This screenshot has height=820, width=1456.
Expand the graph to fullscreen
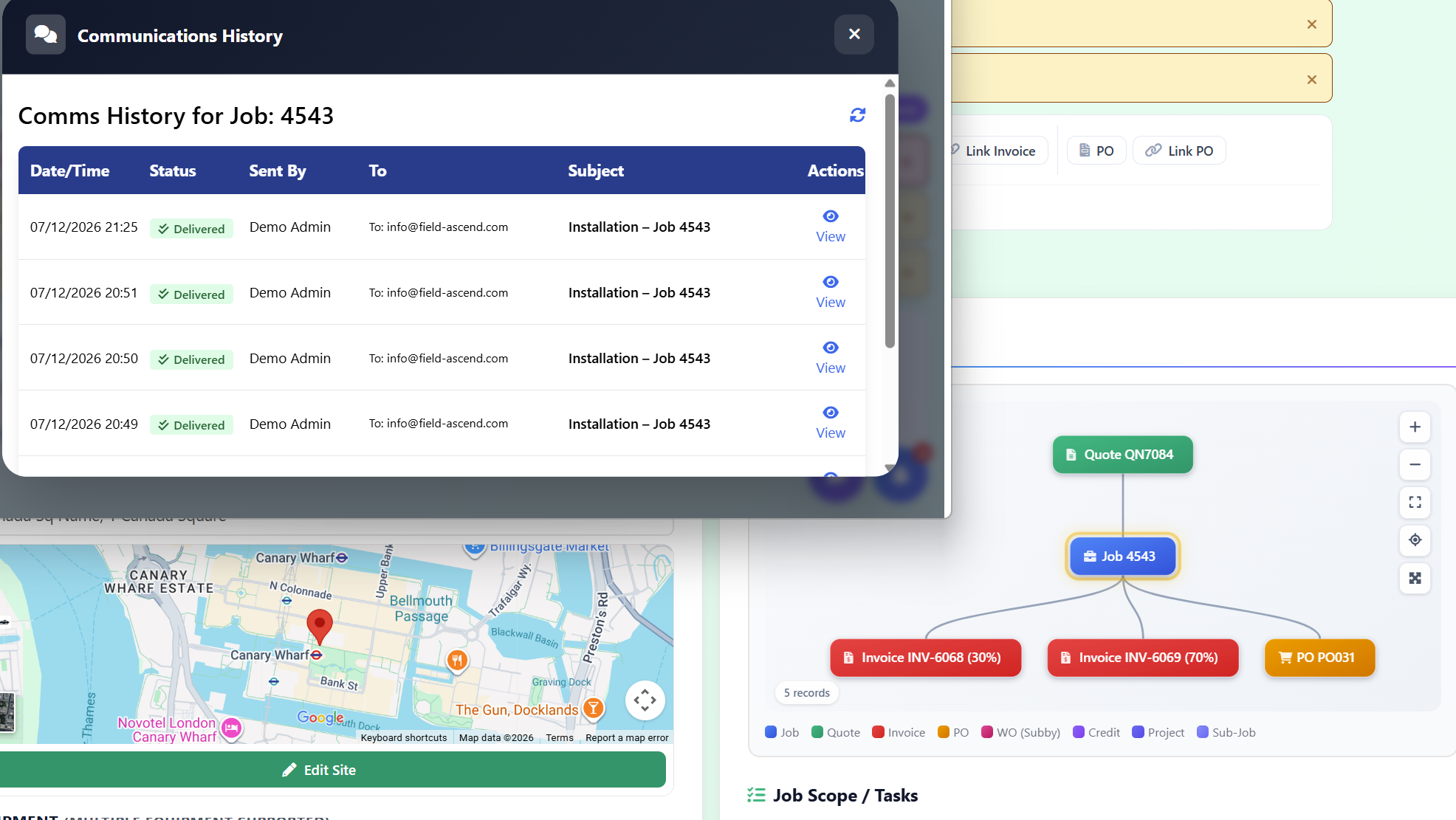click(x=1415, y=578)
